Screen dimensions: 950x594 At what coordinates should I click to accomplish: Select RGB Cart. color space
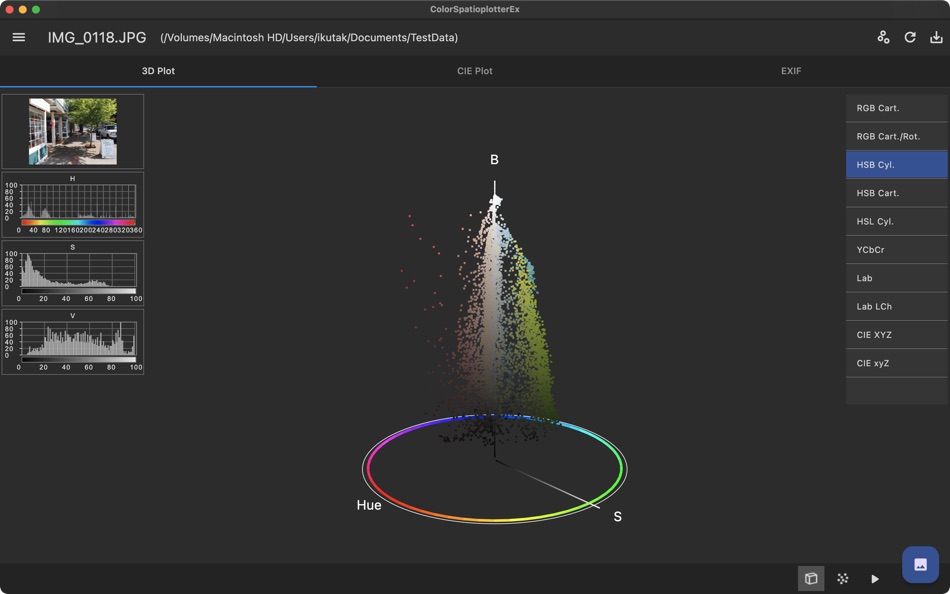pyautogui.click(x=896, y=108)
